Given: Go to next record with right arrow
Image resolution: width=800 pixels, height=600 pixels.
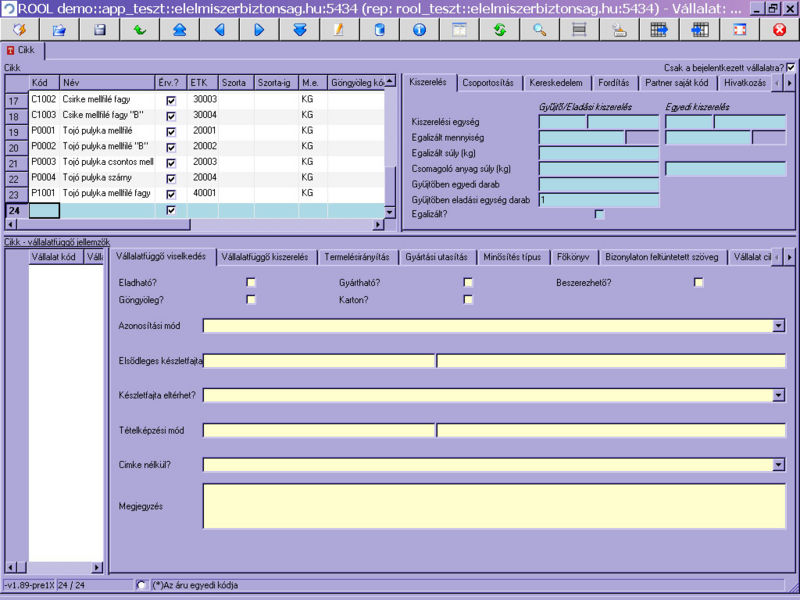Looking at the screenshot, I should (x=259, y=30).
